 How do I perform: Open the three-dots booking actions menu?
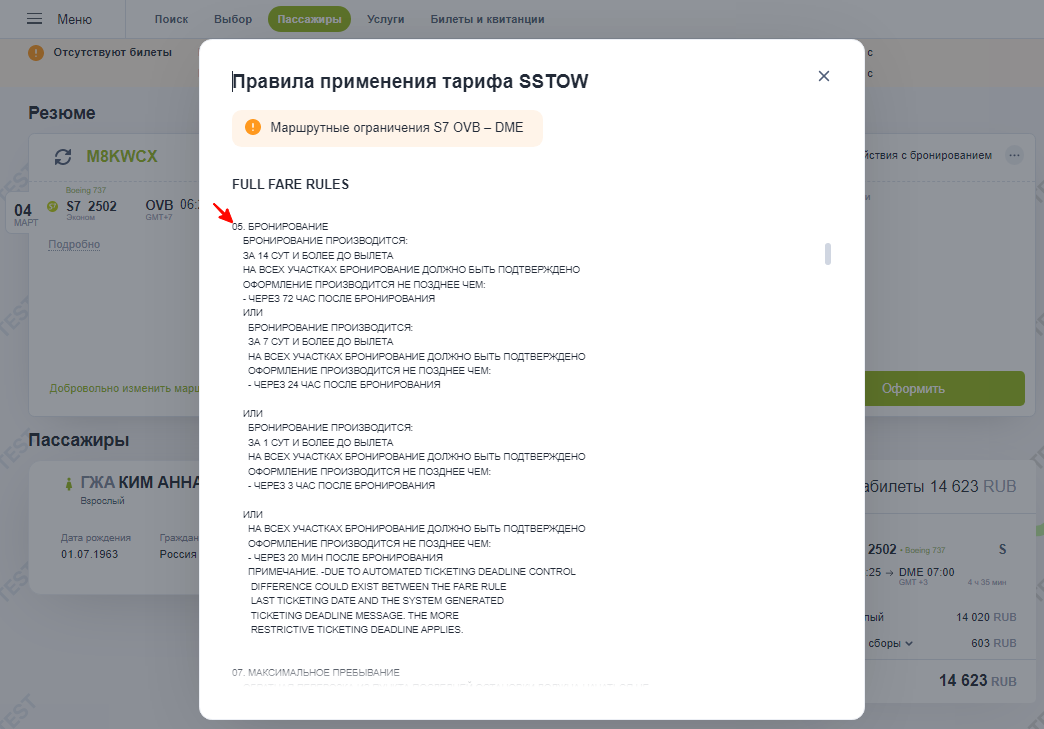(x=1014, y=155)
